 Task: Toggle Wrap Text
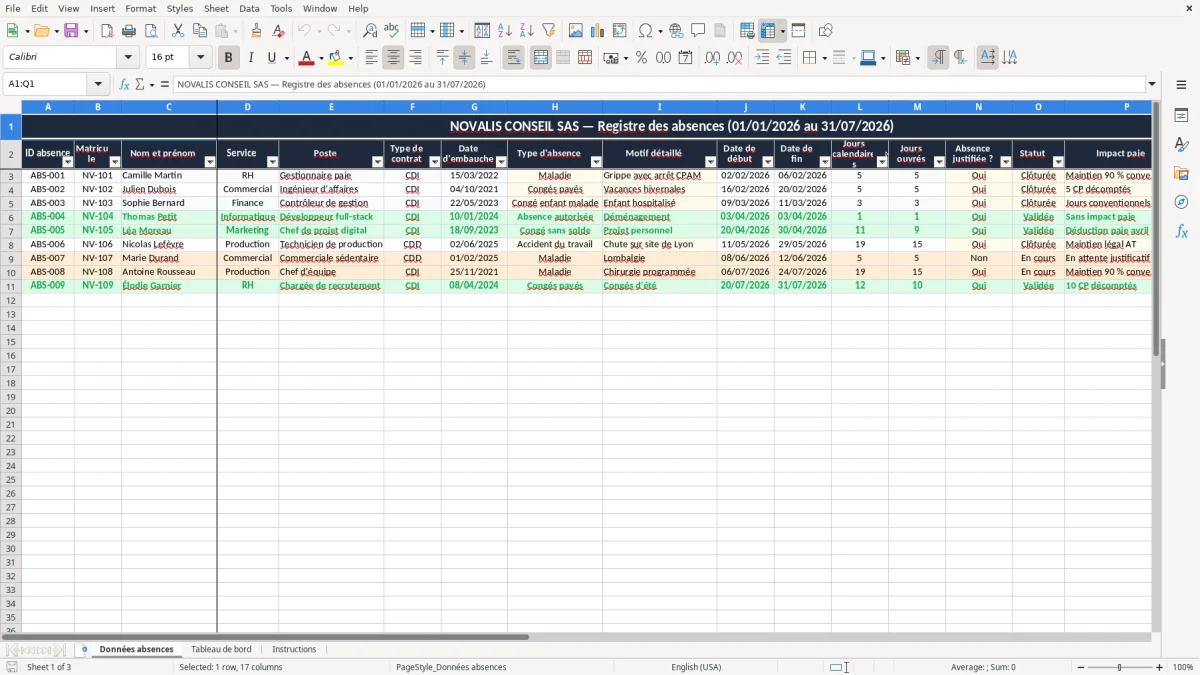click(513, 58)
